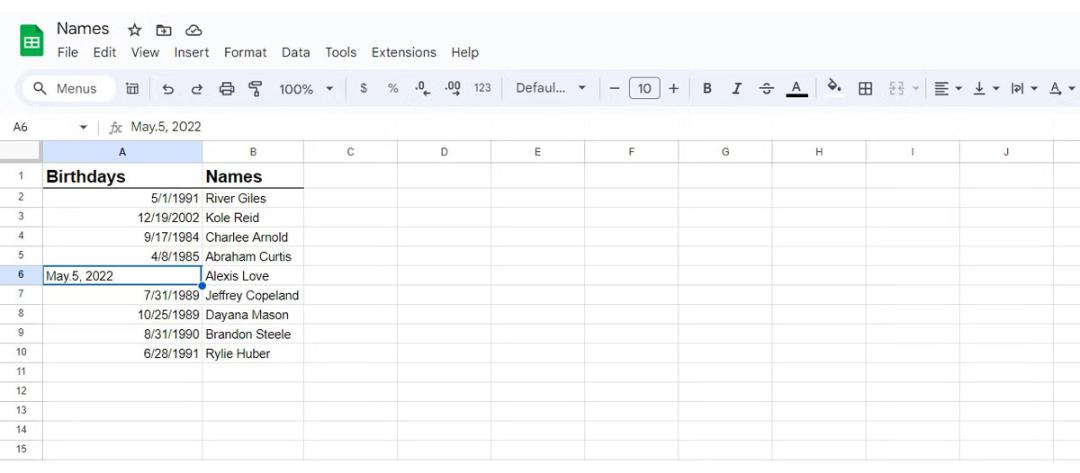
Task: Toggle italic formatting
Action: click(x=736, y=88)
